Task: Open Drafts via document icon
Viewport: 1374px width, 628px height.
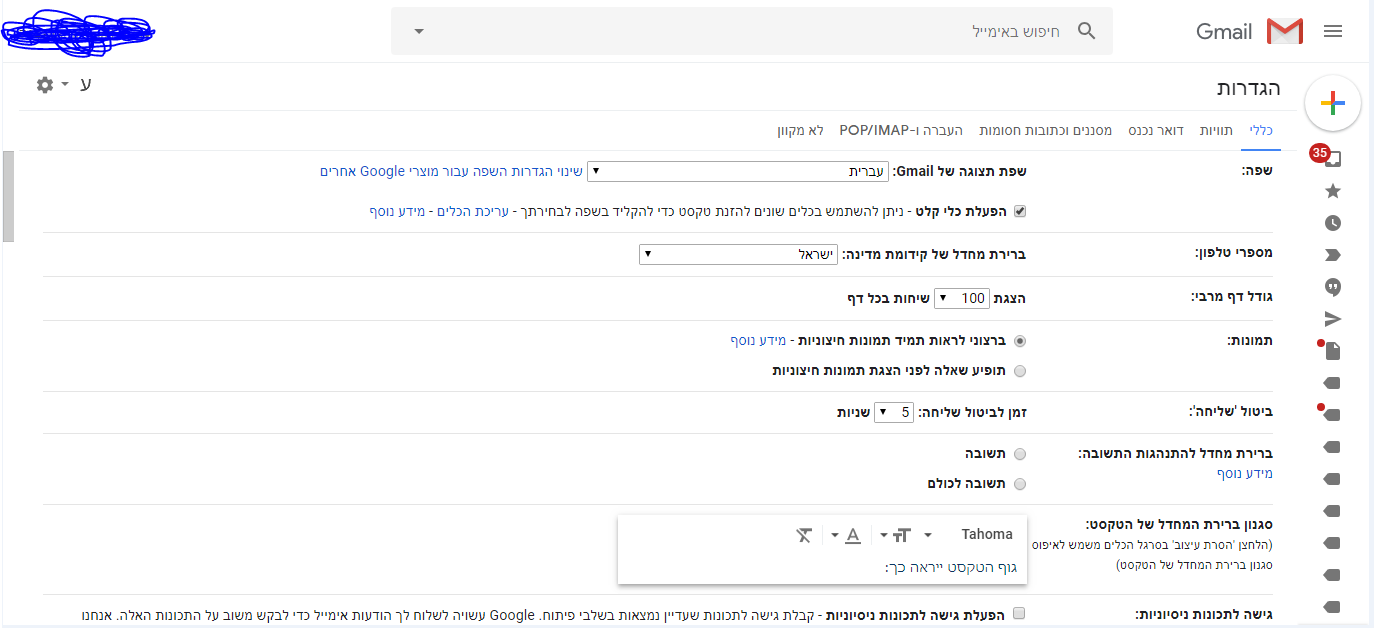Action: 1332,351
